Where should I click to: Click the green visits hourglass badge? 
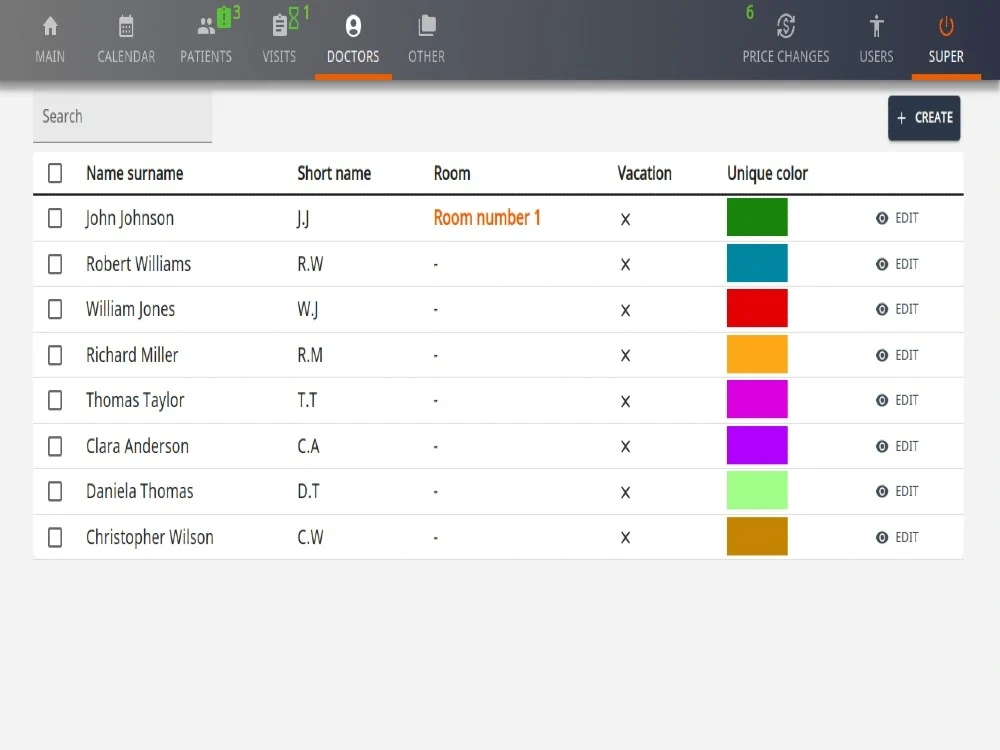point(294,17)
